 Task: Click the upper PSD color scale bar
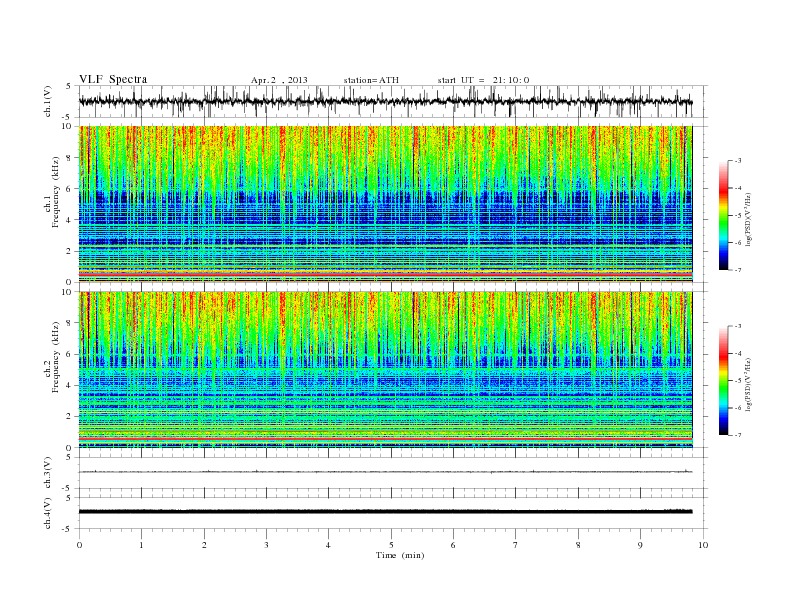click(x=723, y=215)
